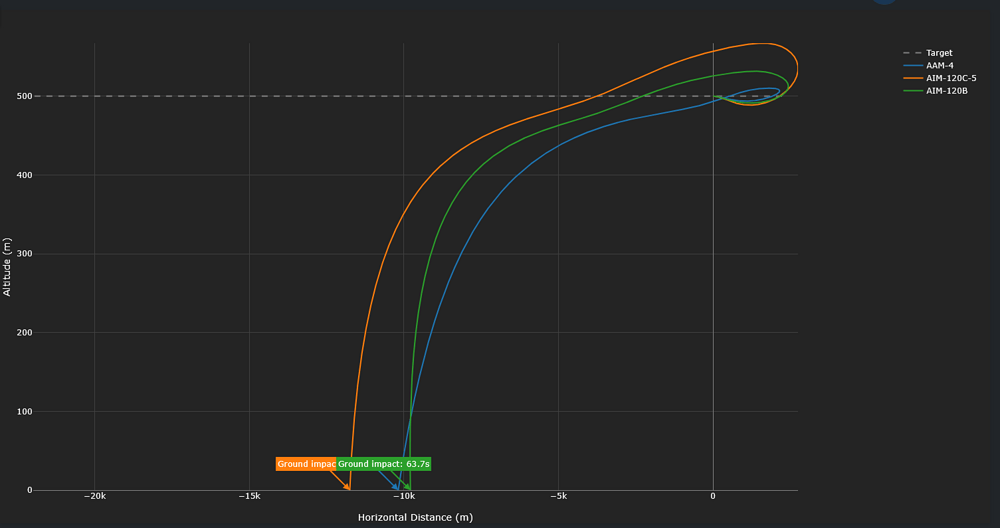
Task: Click the 300 altitude tick label
Action: click(24, 254)
